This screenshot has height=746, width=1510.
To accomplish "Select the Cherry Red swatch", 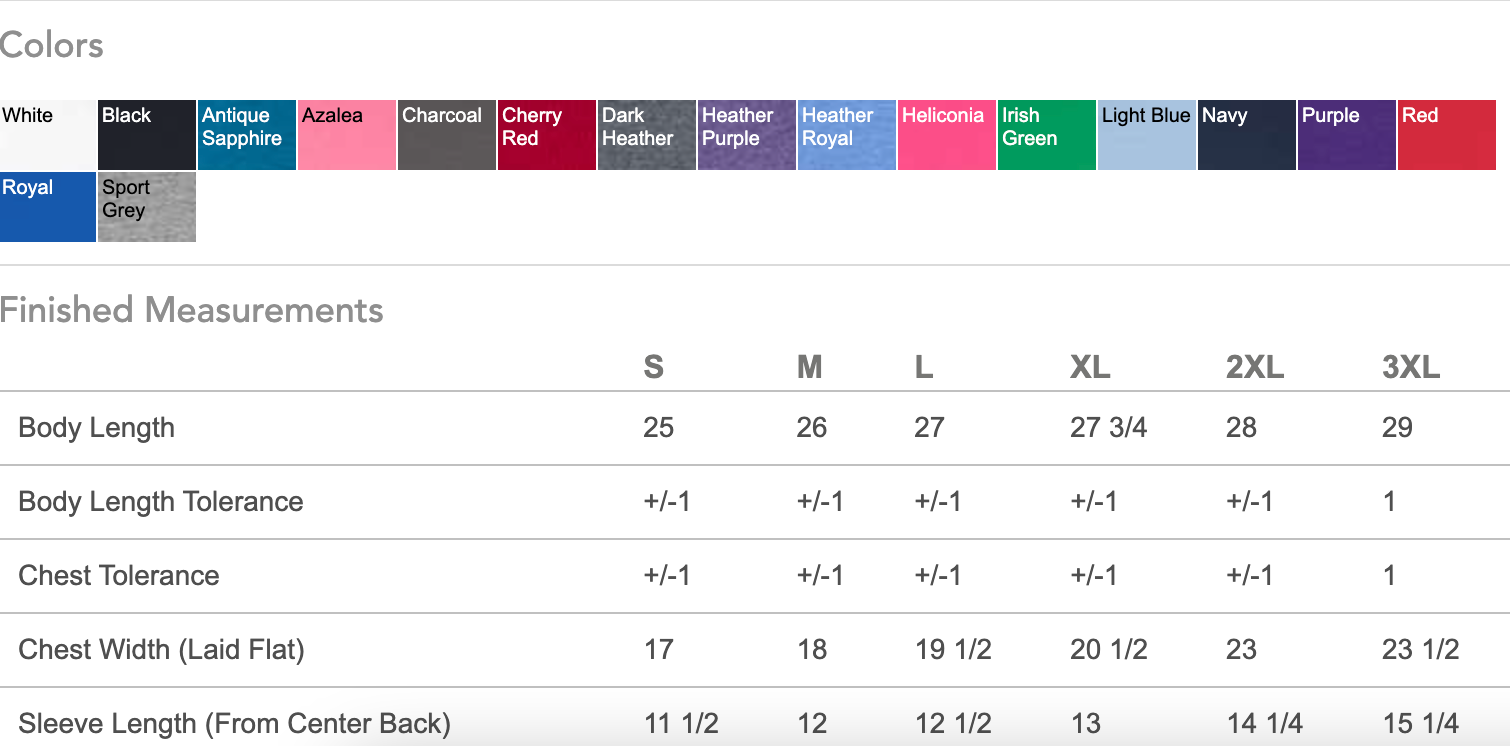I will pos(547,135).
